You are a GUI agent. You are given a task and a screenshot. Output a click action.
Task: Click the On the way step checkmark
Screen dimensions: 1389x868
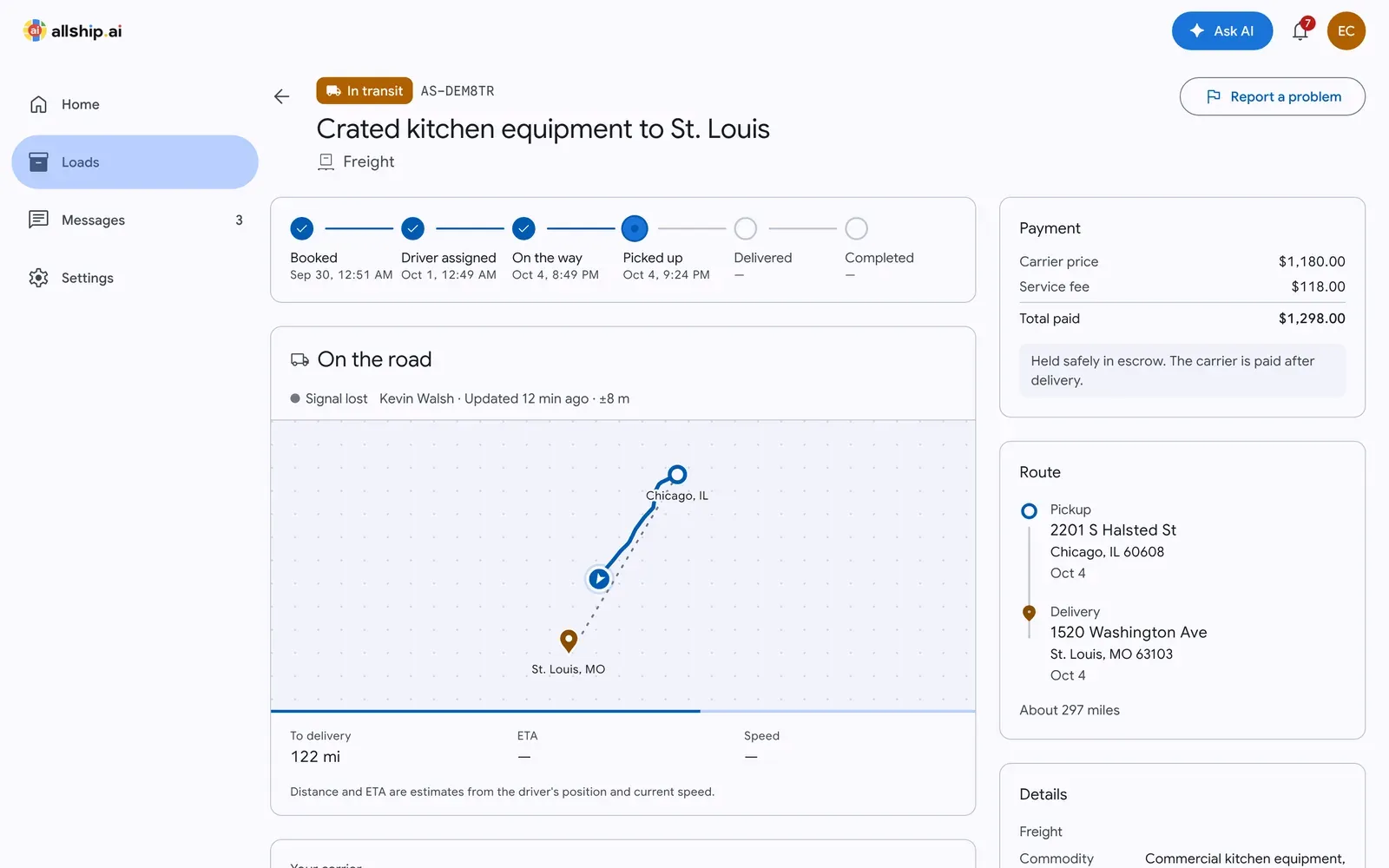[x=523, y=228]
